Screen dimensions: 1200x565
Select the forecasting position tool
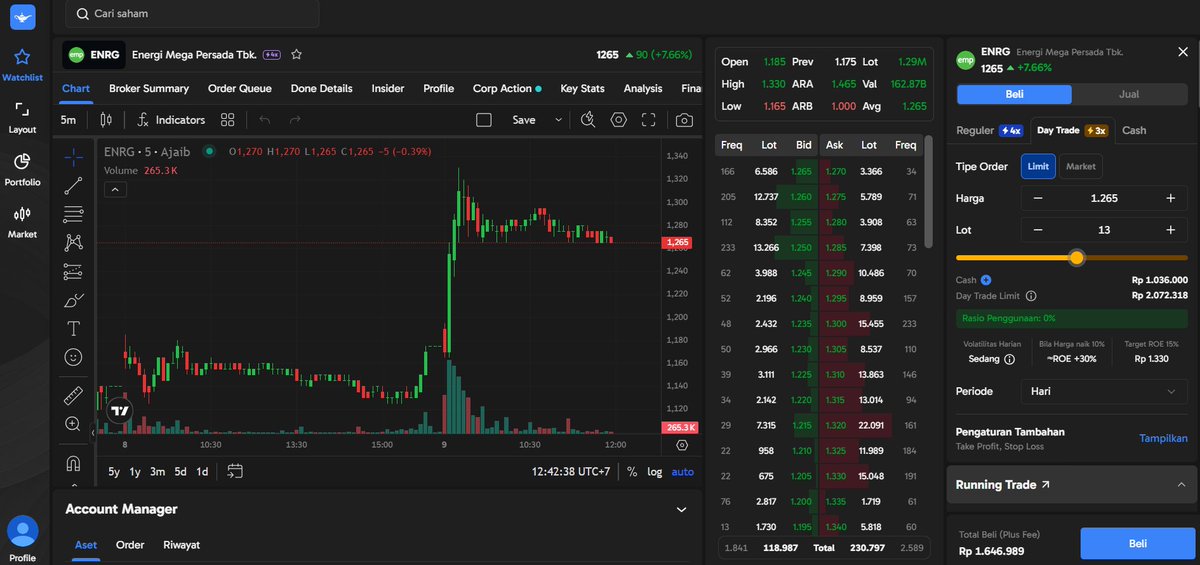[73, 271]
